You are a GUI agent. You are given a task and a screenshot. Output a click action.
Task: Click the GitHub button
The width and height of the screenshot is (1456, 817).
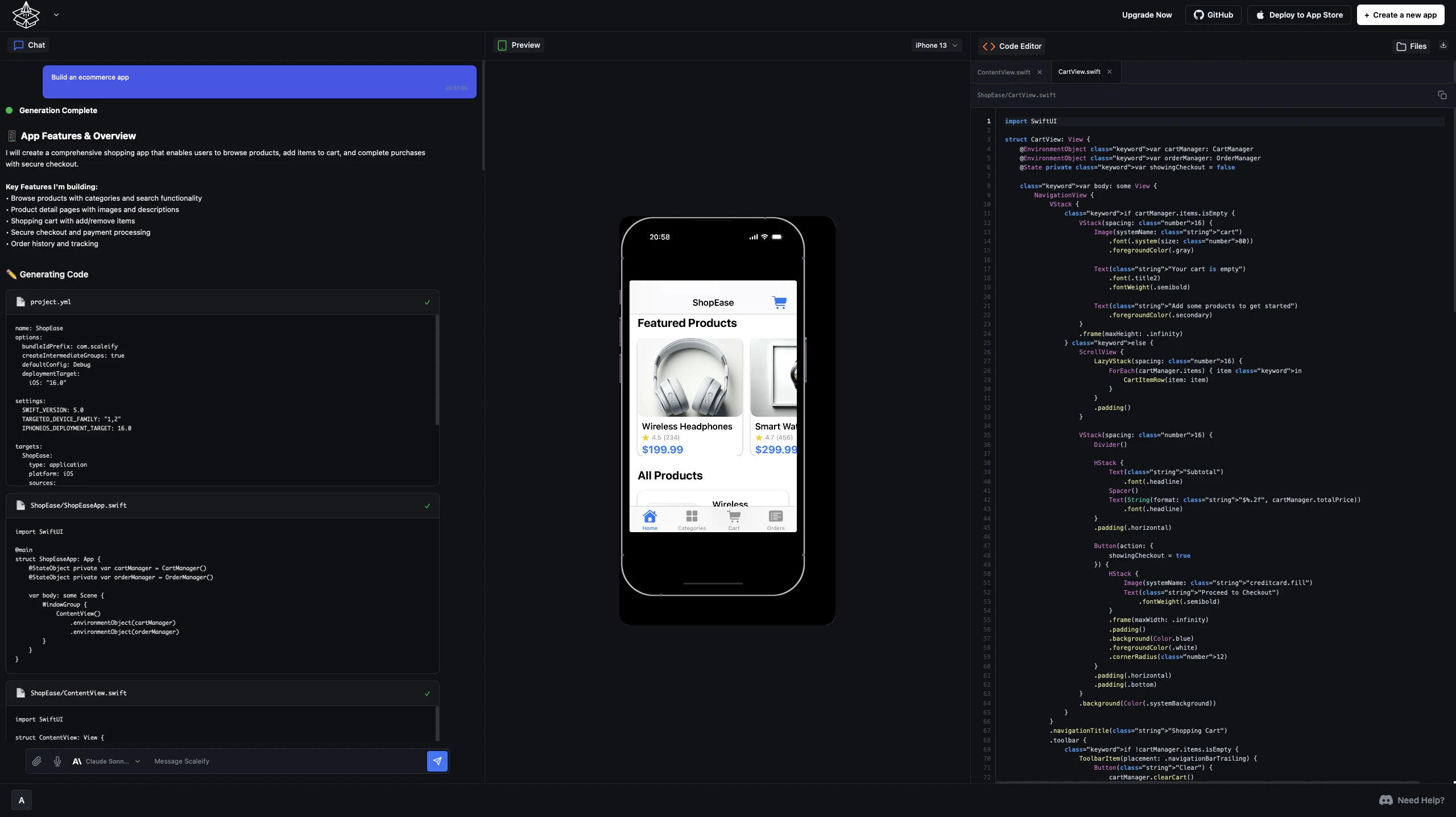[1213, 15]
